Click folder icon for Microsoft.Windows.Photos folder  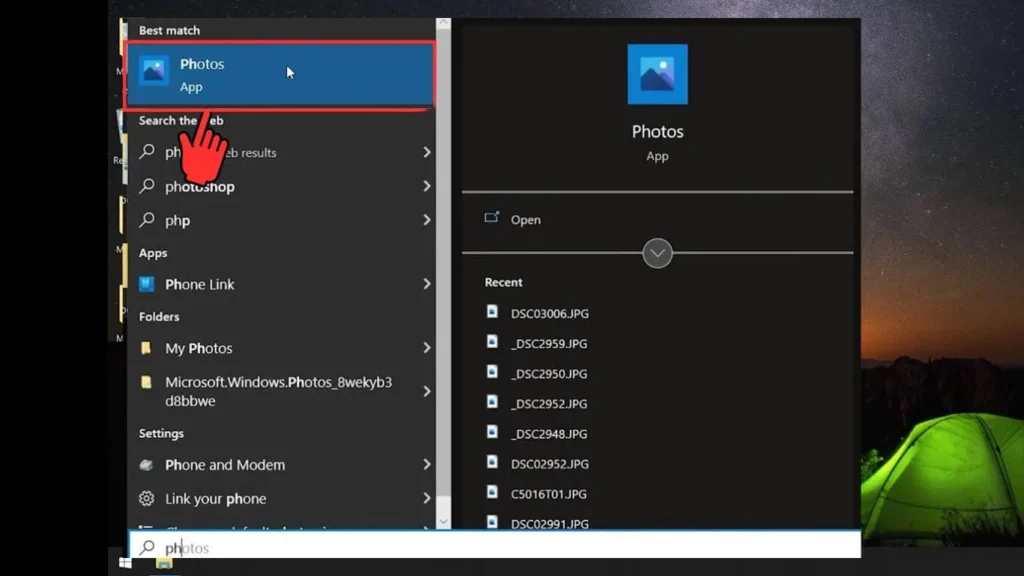point(146,382)
